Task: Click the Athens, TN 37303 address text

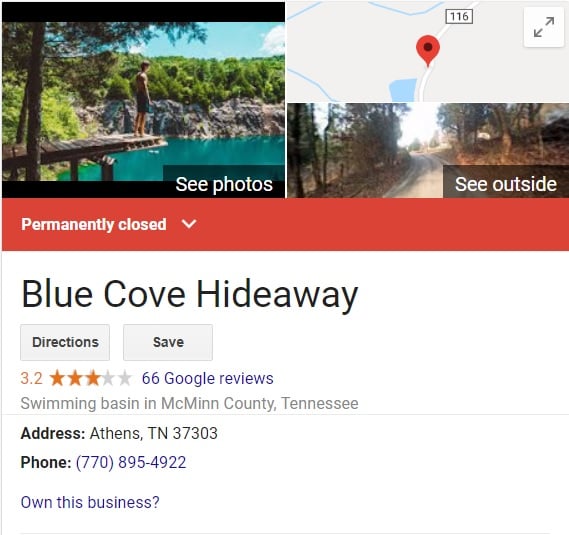Action: [x=153, y=433]
